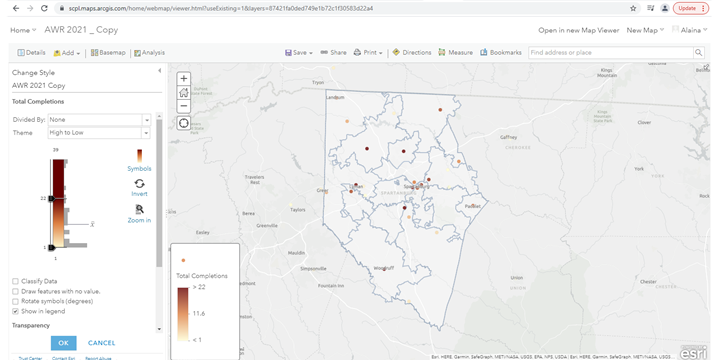Bookmark this page with star icon
Screen dimensions: 712x360
point(633,8)
